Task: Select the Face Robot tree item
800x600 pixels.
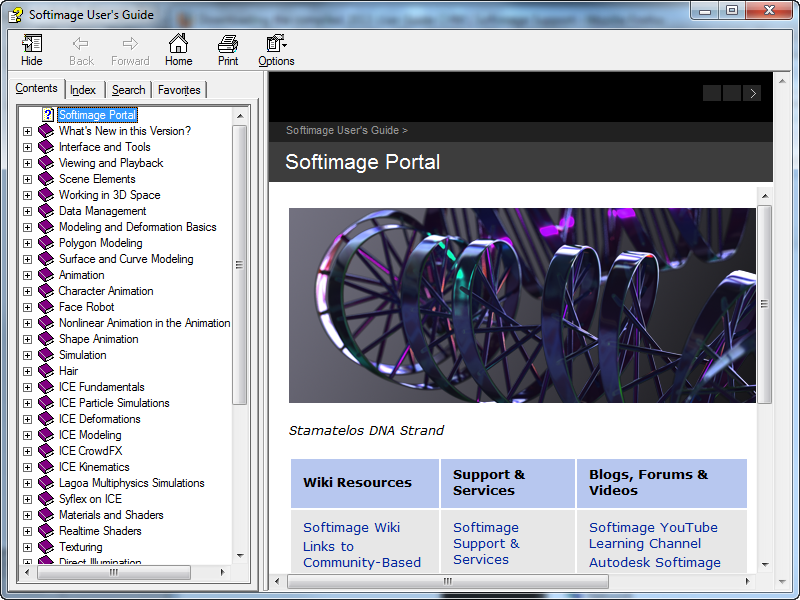Action: (x=86, y=307)
